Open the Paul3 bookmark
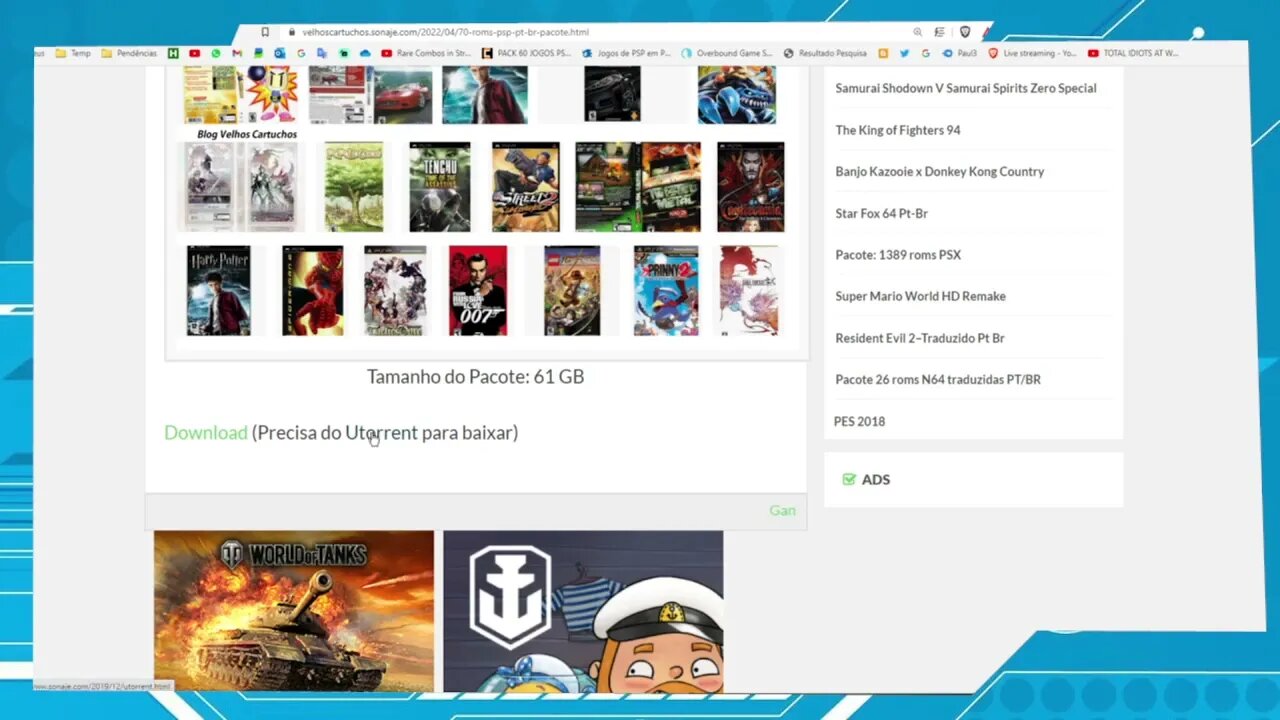 (959, 53)
